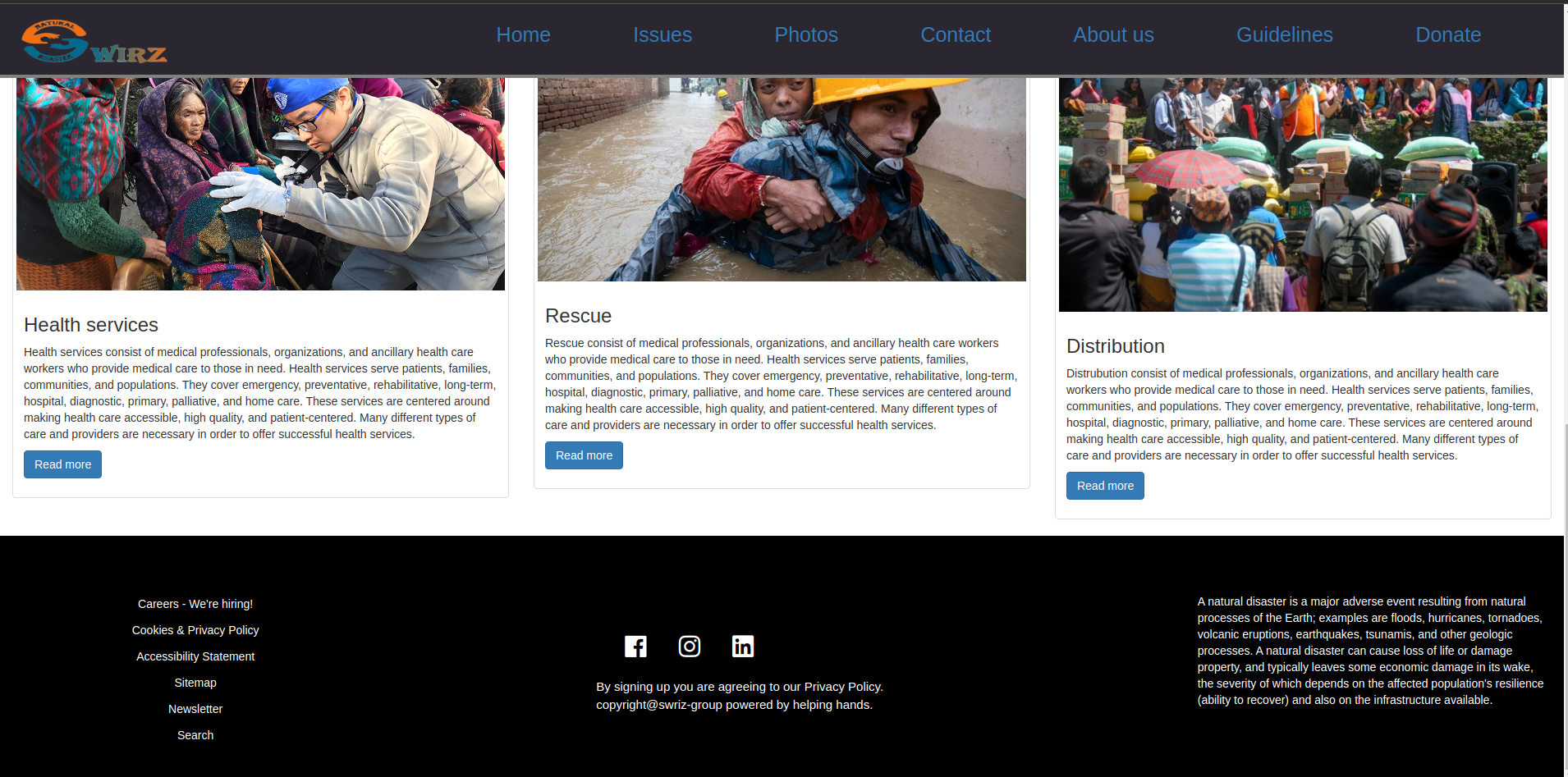Open the Facebook social icon
Viewport: 1568px width, 777px height.
click(635, 647)
